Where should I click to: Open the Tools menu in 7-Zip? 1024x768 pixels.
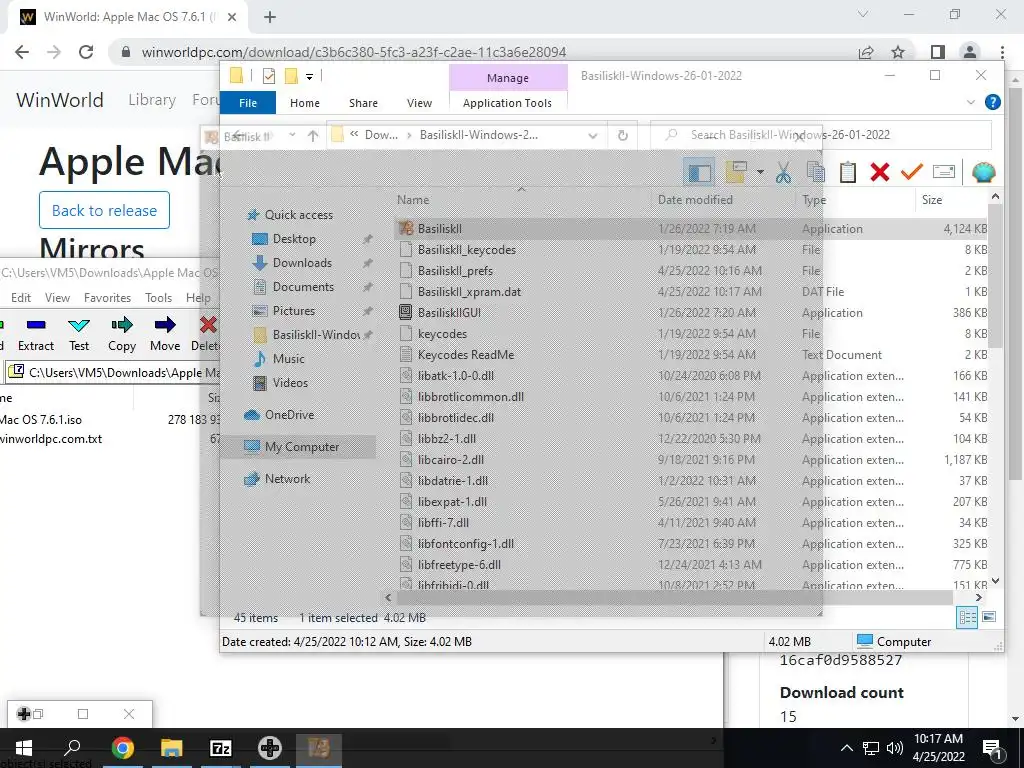pos(158,297)
